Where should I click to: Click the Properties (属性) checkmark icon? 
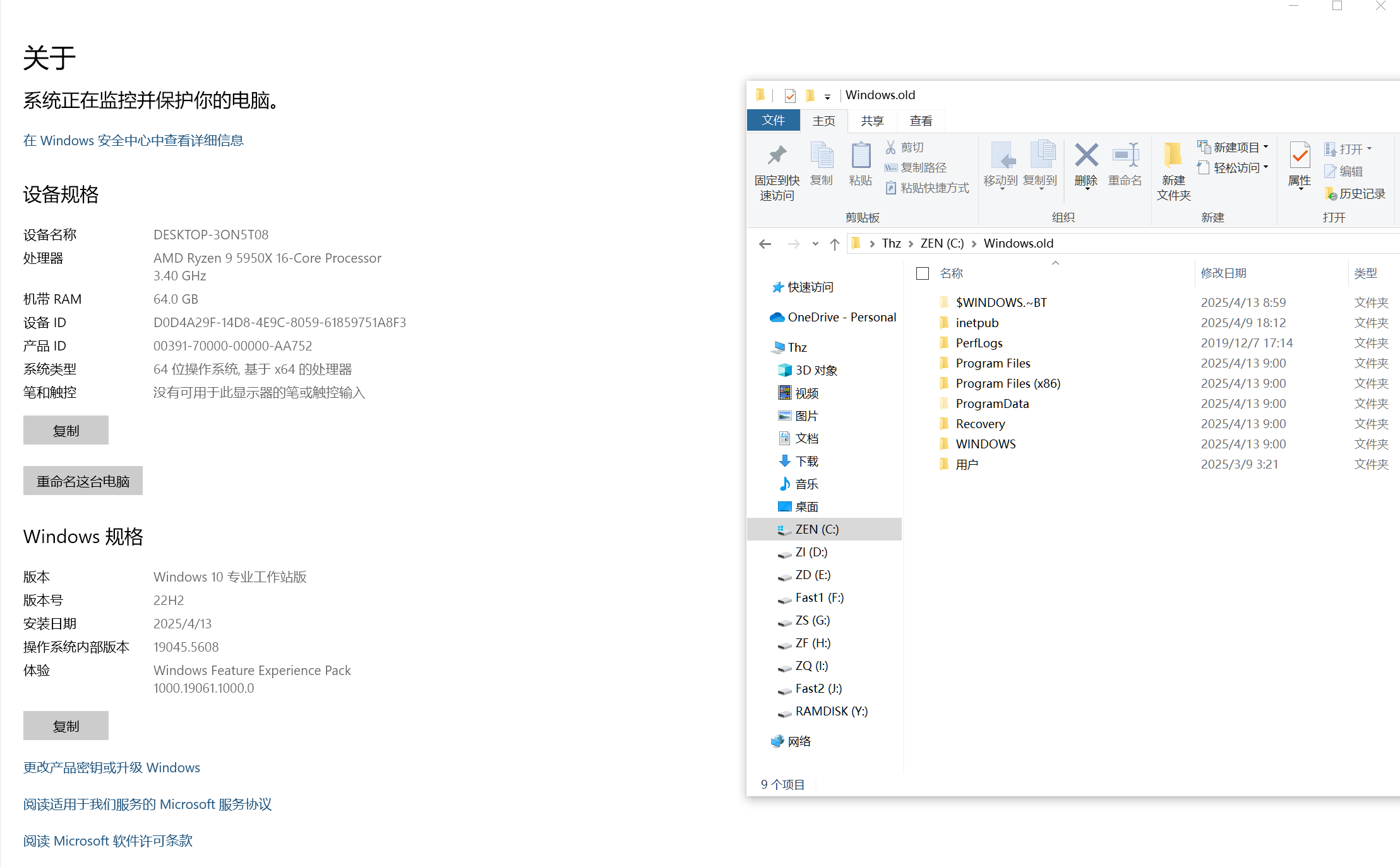[1300, 155]
